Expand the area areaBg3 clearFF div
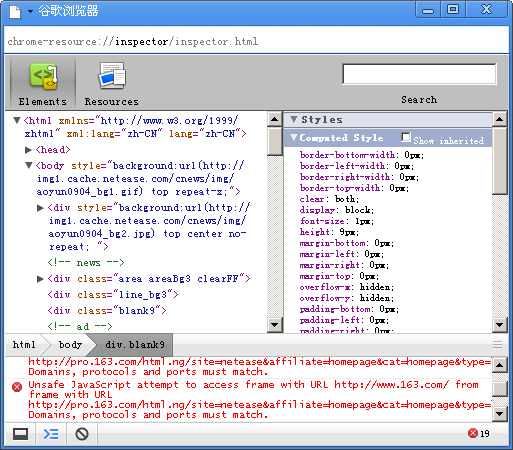513x450 pixels. 40,279
